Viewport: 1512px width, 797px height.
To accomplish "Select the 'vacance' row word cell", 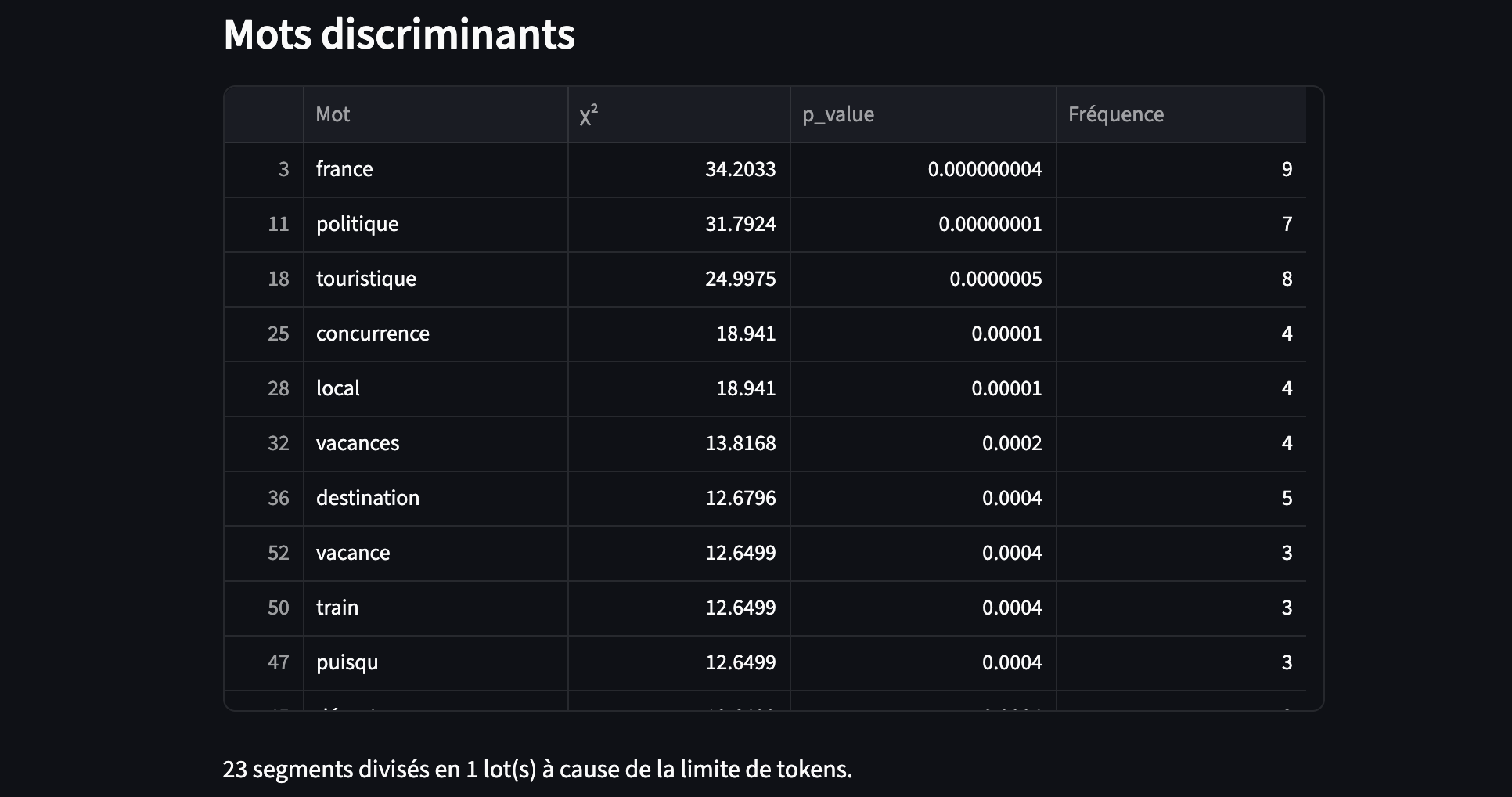I will pos(435,553).
